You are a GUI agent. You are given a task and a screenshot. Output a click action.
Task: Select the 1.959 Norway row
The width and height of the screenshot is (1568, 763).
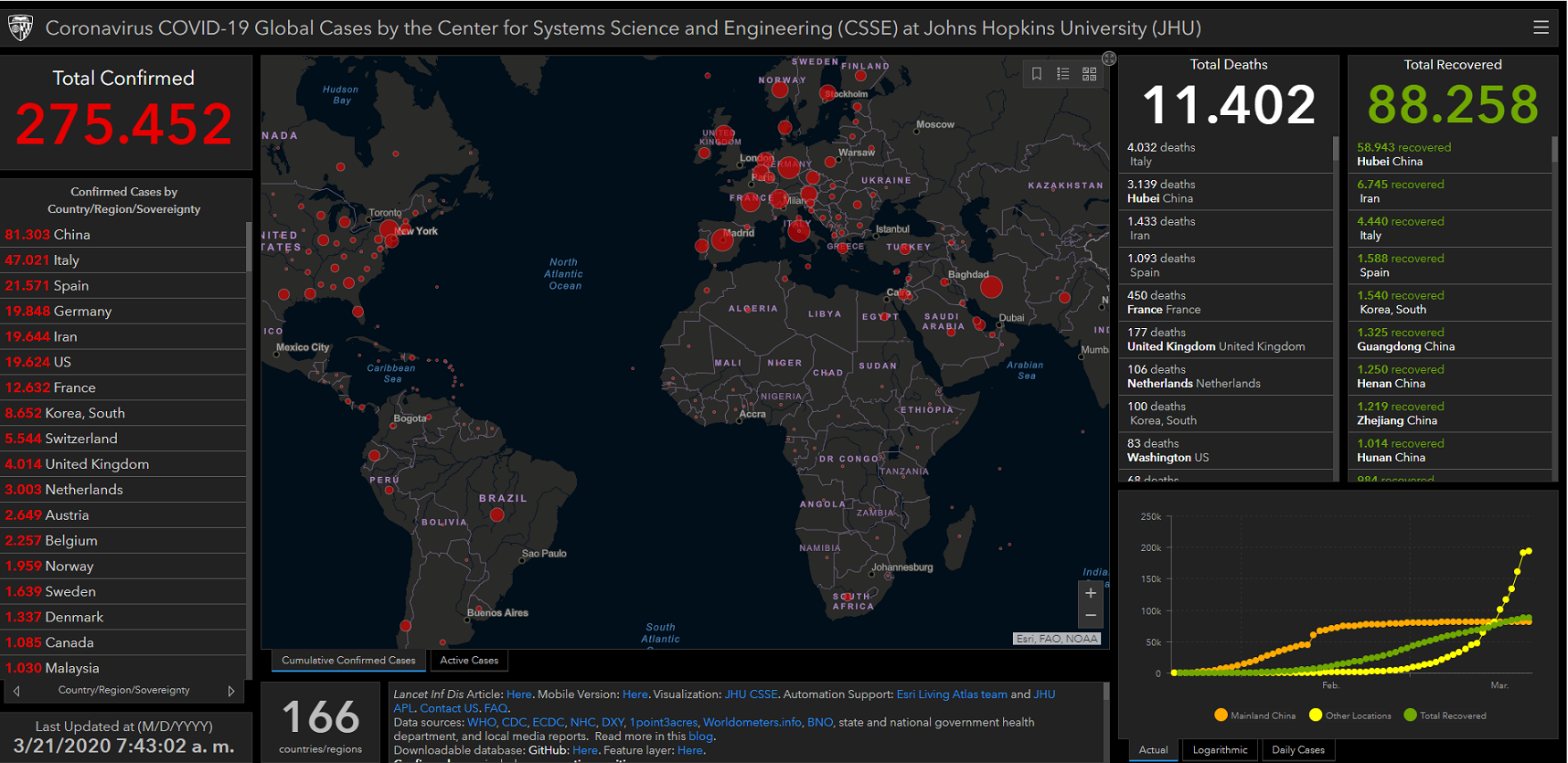123,567
